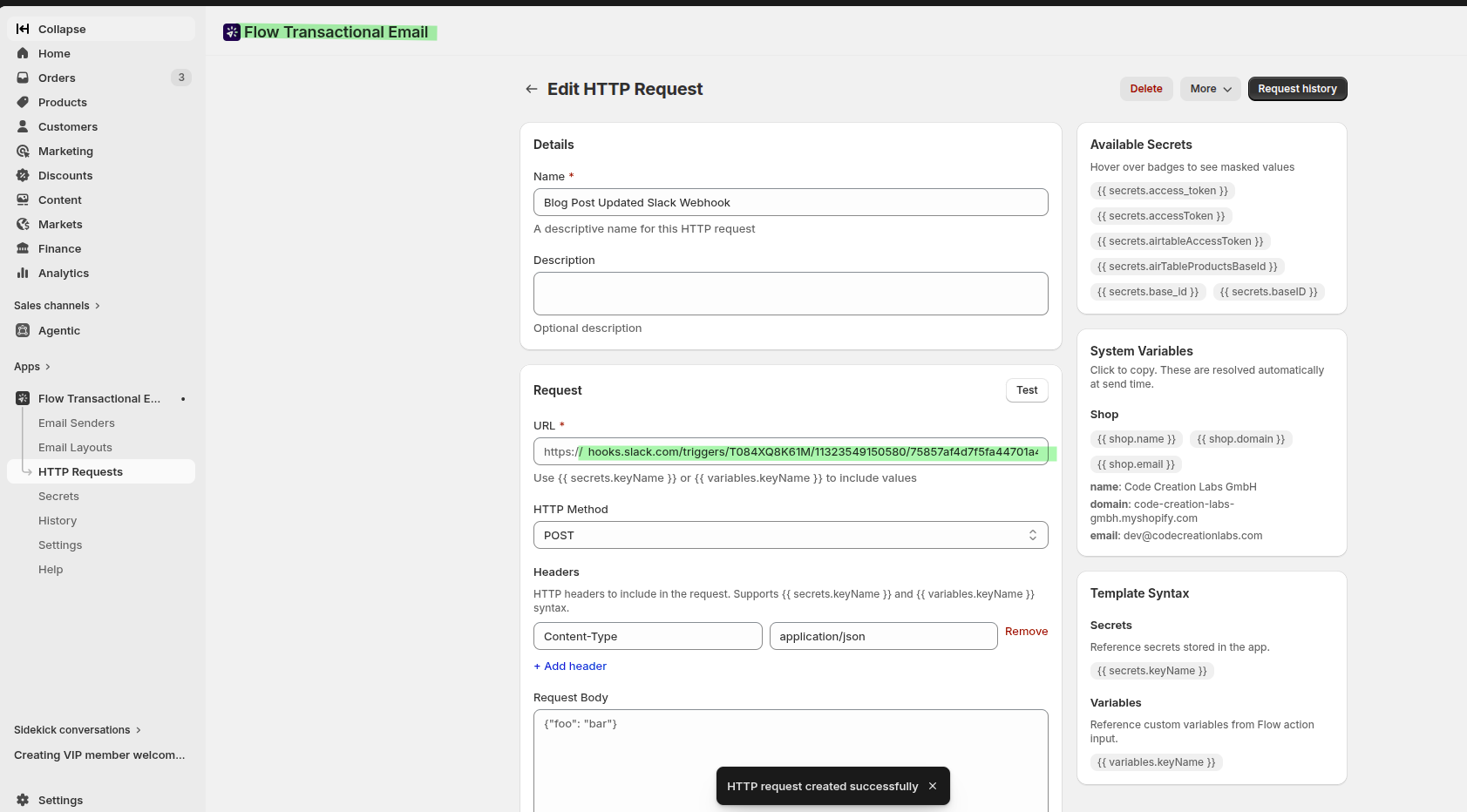The height and width of the screenshot is (812, 1467).
Task: Open the Help submenu item
Action: (x=51, y=569)
